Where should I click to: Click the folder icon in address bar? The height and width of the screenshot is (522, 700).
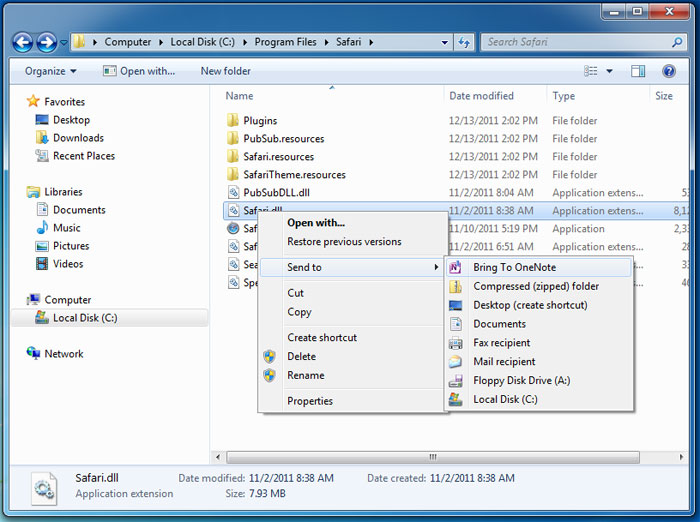(79, 42)
